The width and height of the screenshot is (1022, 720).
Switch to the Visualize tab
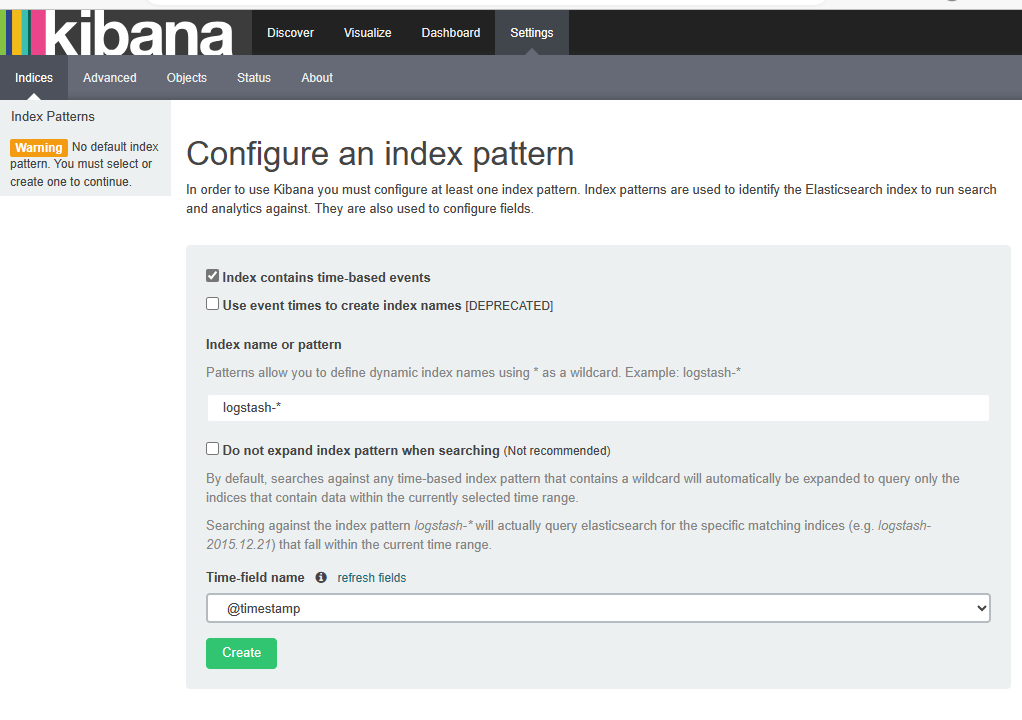368,33
